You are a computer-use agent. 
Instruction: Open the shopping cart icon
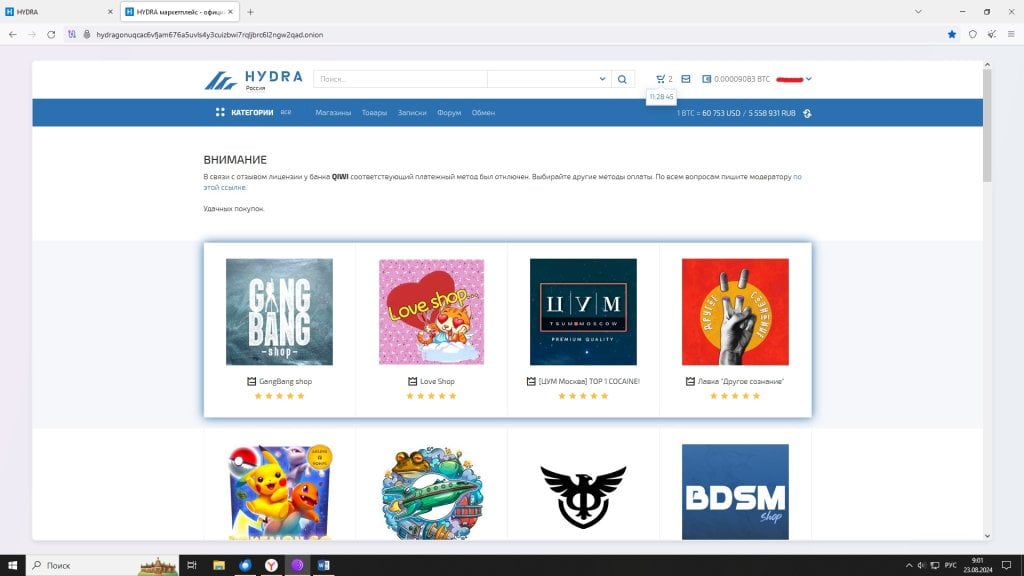click(x=660, y=79)
